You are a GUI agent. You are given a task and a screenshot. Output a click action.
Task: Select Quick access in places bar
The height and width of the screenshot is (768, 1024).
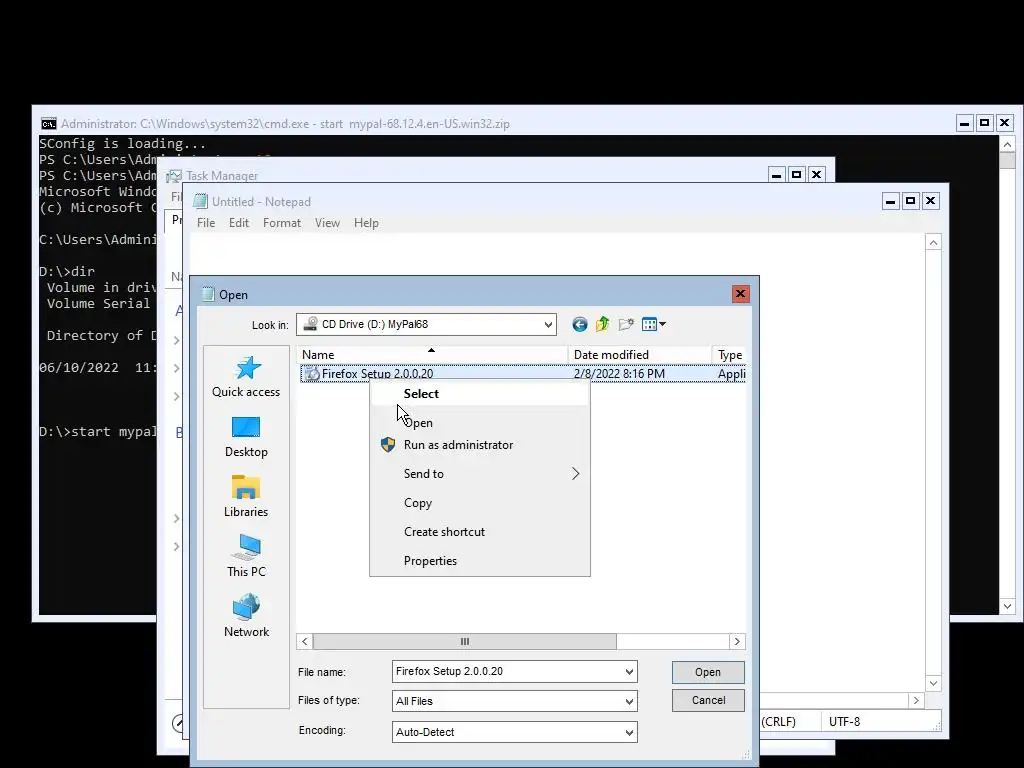pyautogui.click(x=246, y=376)
